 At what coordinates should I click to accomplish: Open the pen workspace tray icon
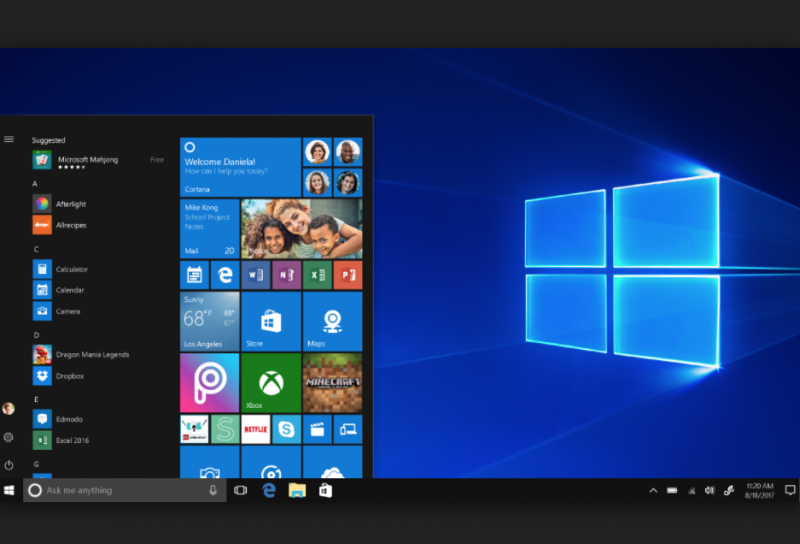tap(729, 491)
